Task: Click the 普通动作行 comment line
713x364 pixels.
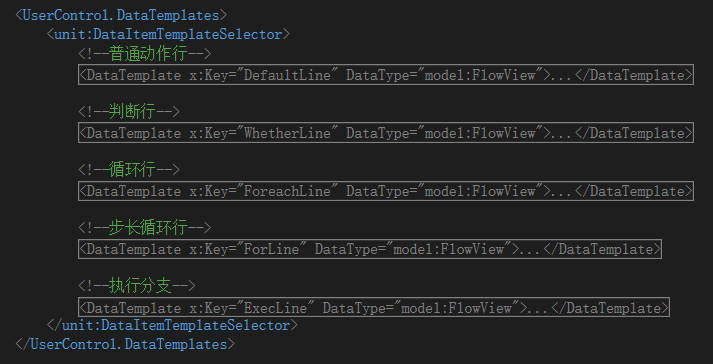Action: click(145, 54)
